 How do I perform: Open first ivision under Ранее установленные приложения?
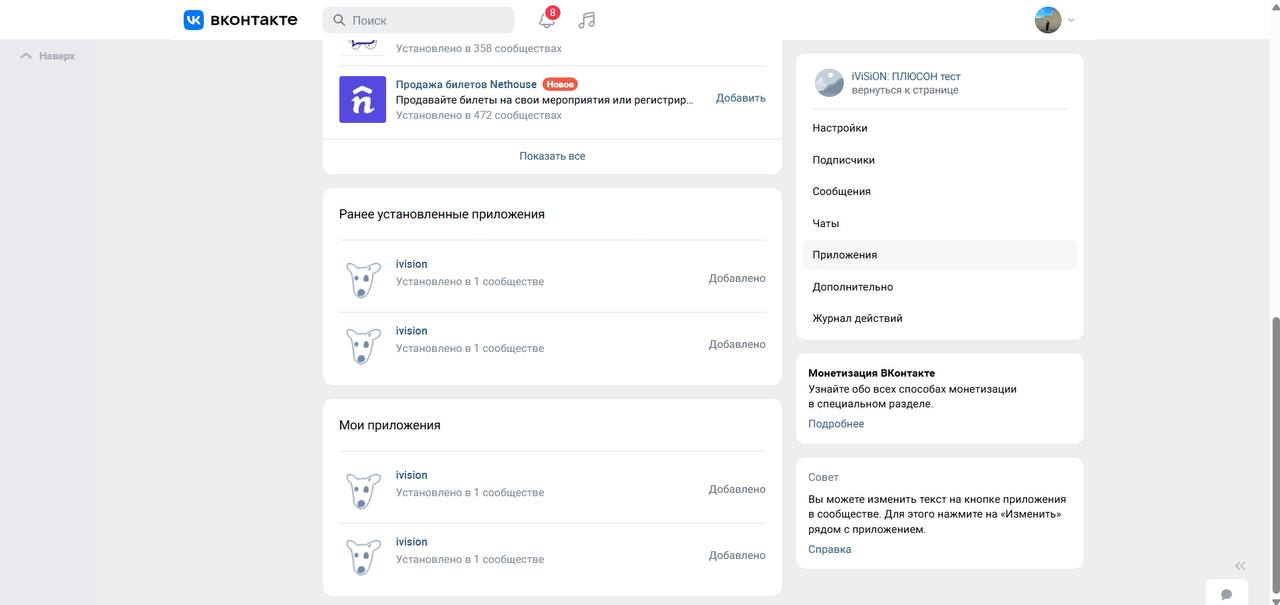pyautogui.click(x=411, y=264)
